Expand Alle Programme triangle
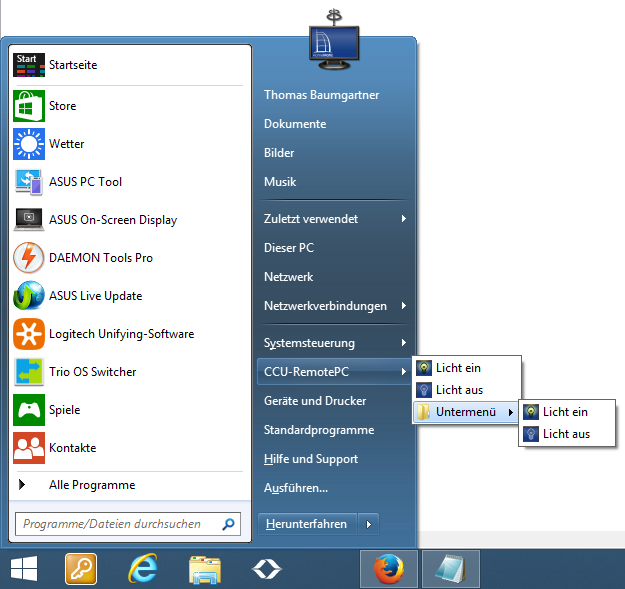 22,485
